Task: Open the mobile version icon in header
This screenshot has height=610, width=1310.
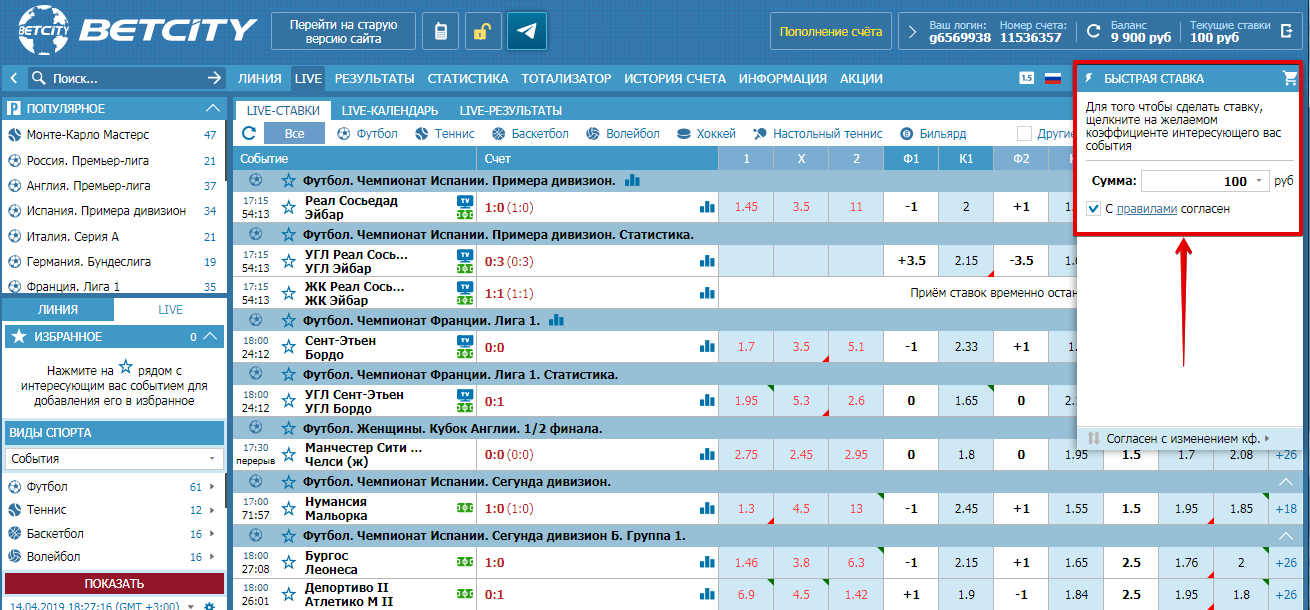Action: [440, 32]
